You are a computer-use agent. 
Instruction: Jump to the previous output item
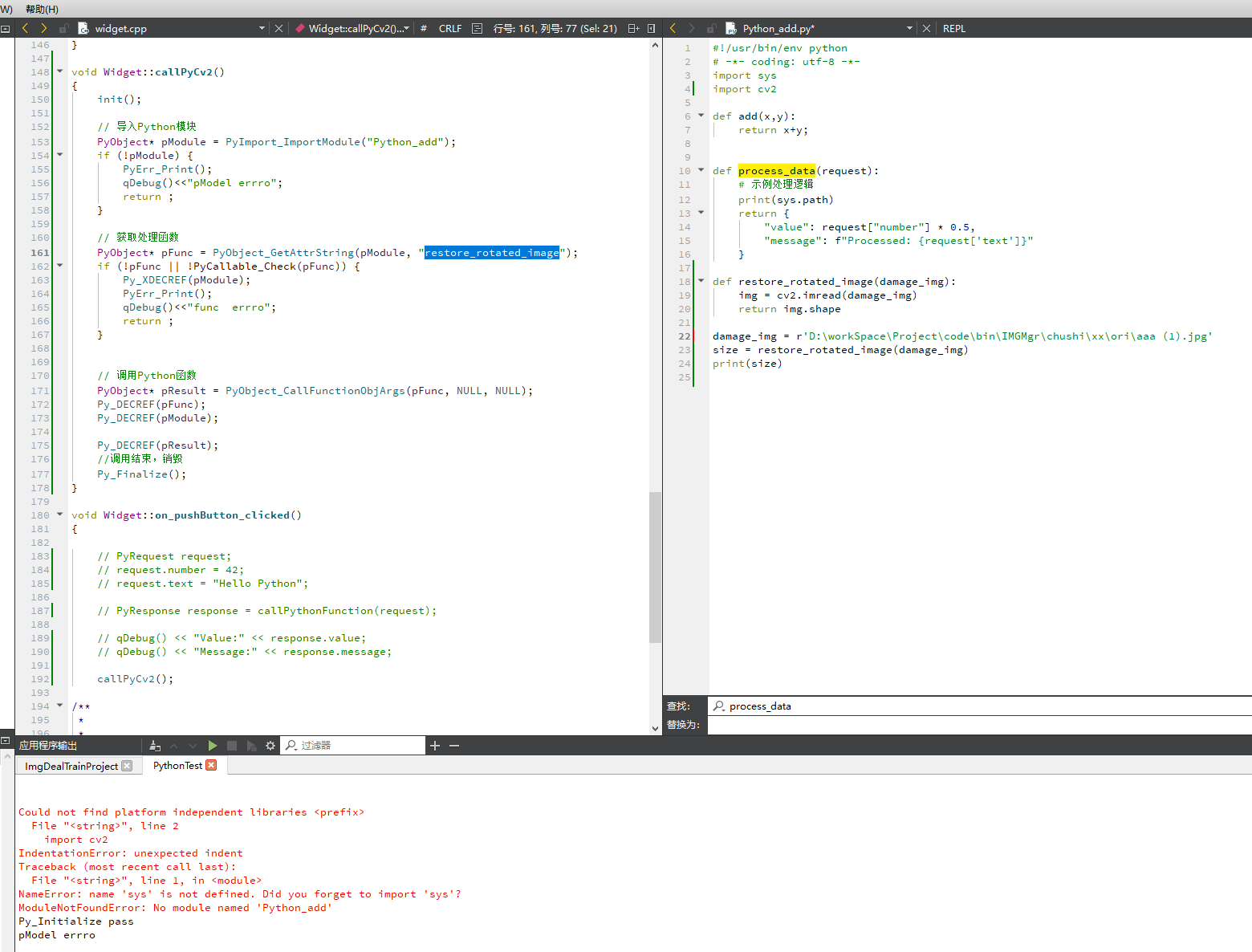[174, 746]
